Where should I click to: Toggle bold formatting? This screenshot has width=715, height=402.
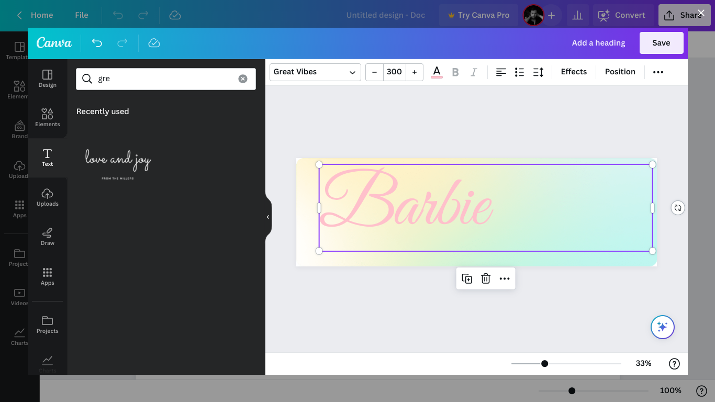455,72
